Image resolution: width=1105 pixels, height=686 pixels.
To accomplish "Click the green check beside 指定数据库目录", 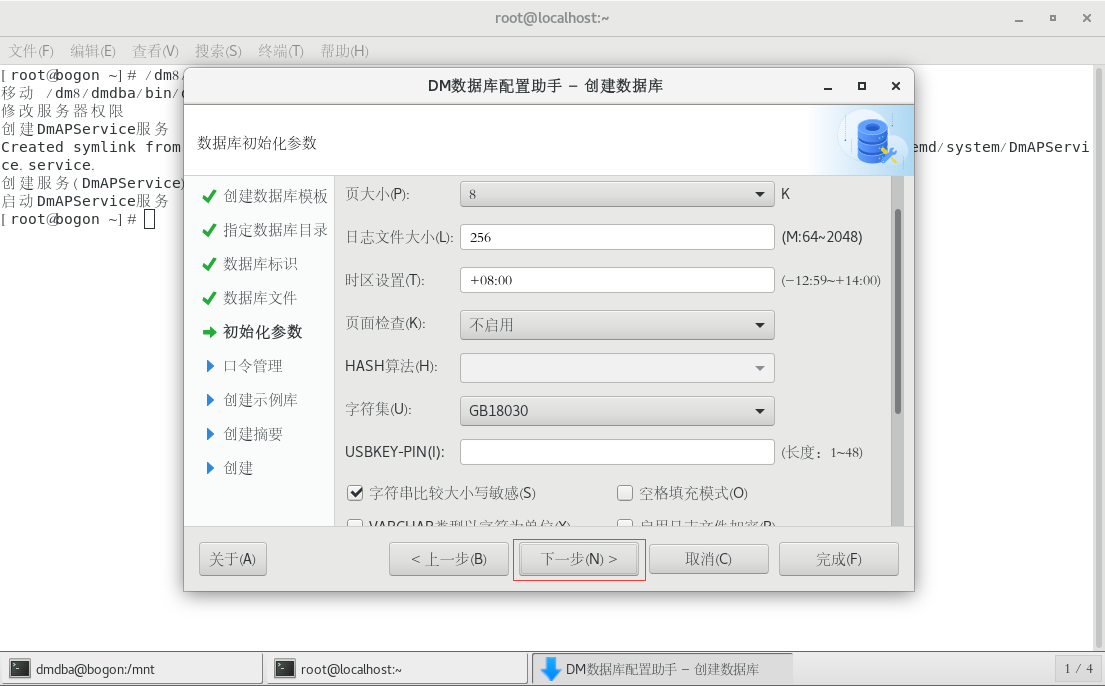I will pos(209,230).
